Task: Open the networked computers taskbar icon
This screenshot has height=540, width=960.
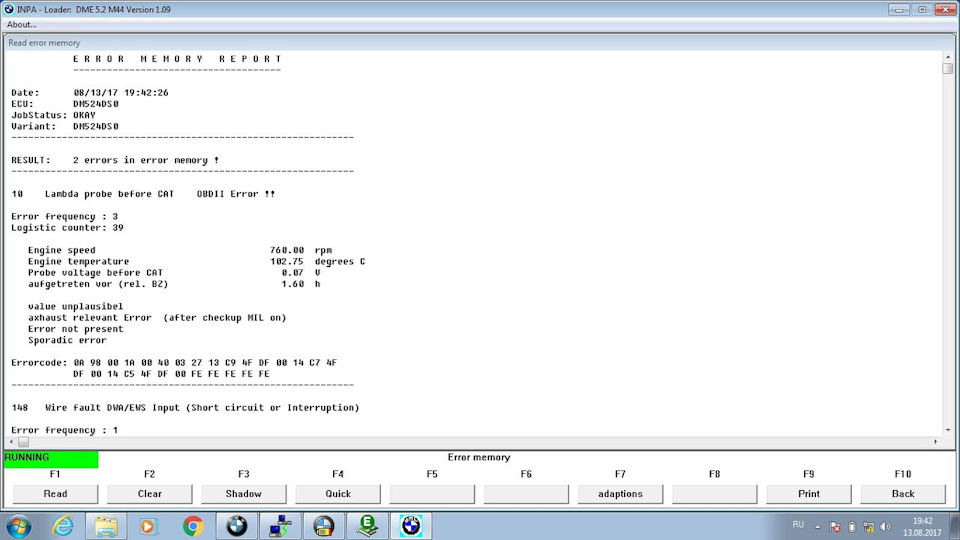Action: point(280,526)
